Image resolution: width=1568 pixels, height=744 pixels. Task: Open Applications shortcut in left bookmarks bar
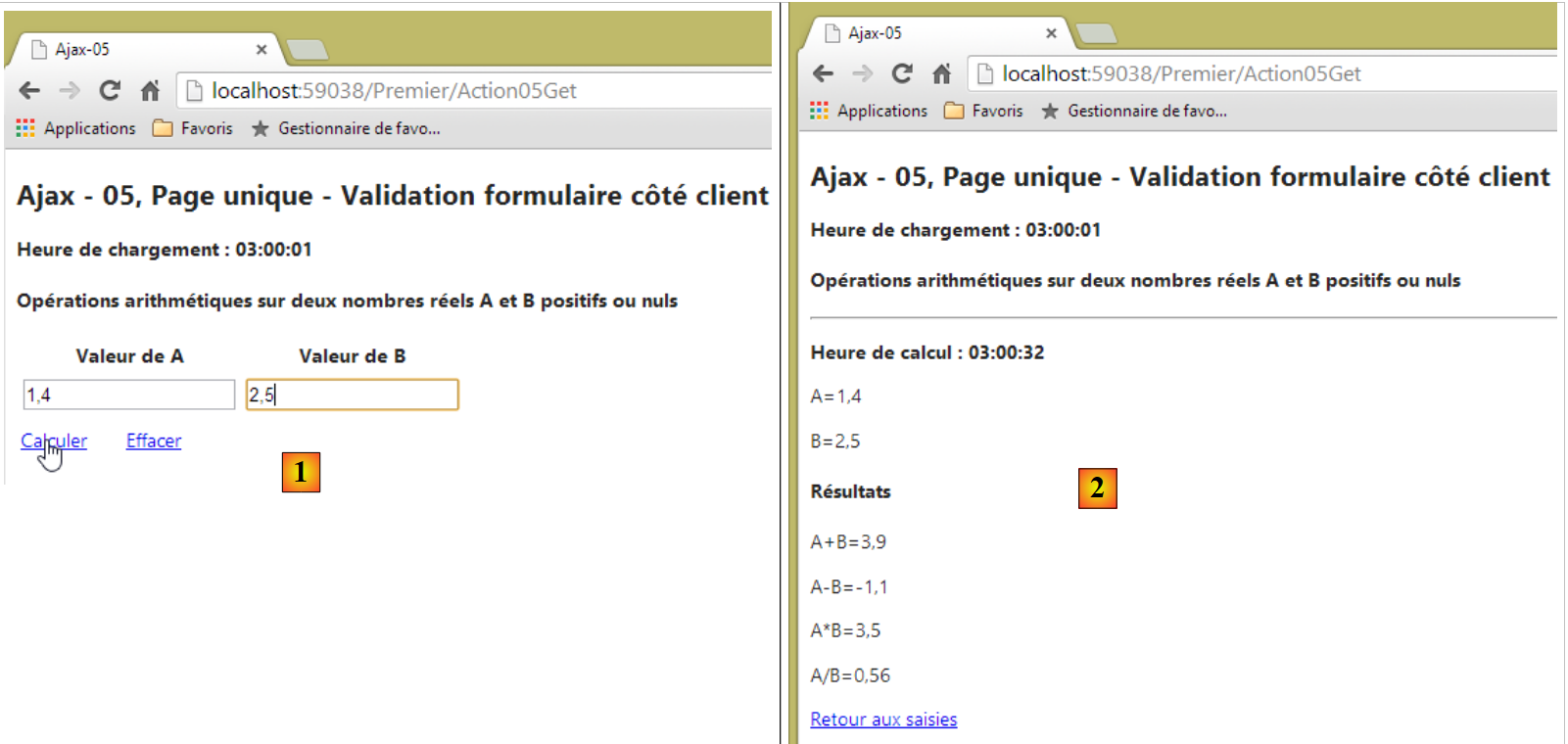76,128
